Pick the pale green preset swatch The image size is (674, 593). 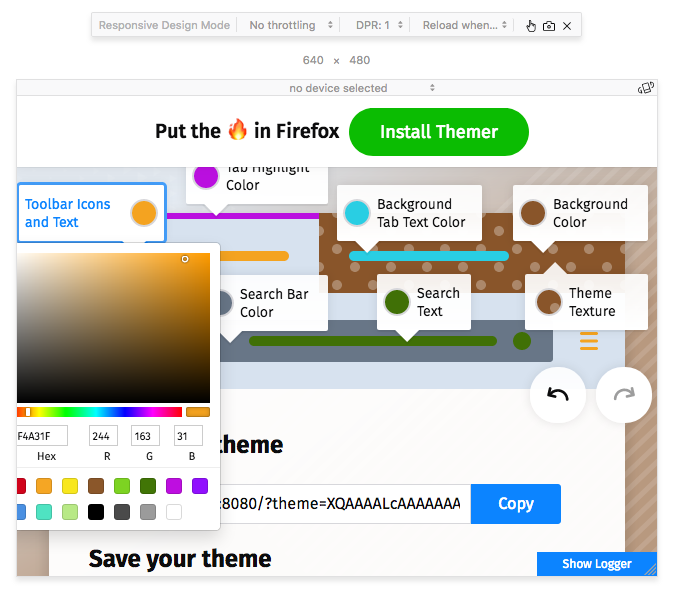tap(70, 512)
